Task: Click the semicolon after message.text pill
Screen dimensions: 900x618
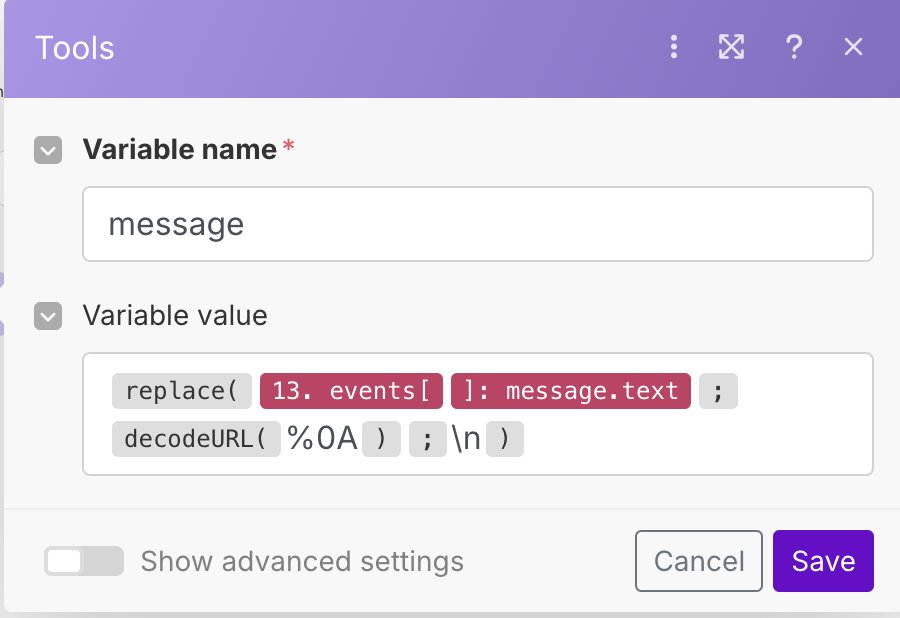Action: [718, 391]
